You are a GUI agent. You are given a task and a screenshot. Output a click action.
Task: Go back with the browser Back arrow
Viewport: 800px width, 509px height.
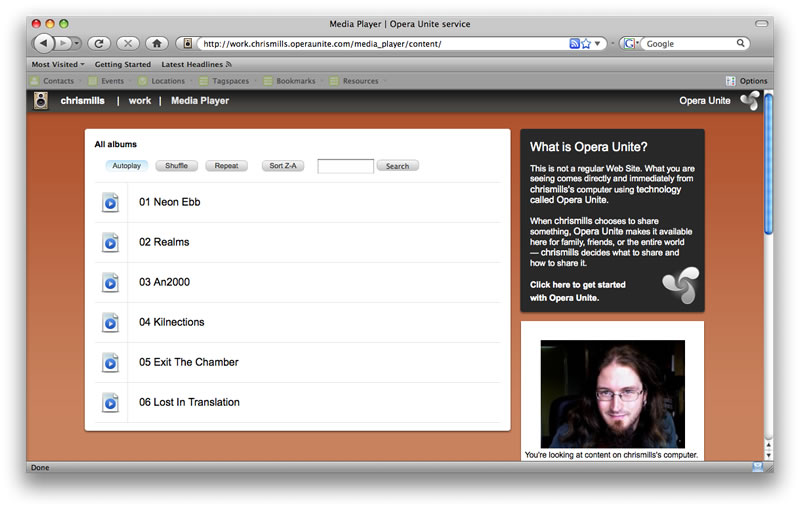point(43,43)
